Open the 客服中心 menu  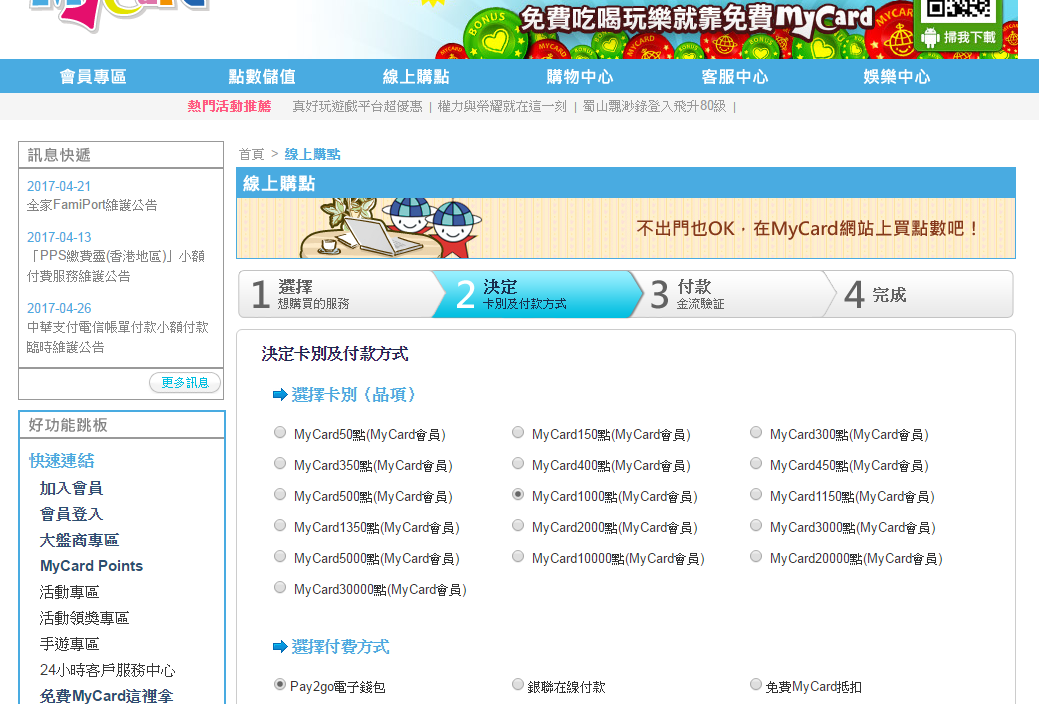[x=735, y=77]
